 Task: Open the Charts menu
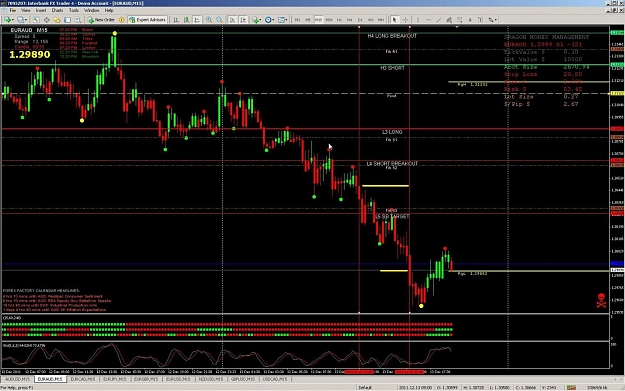tap(57, 10)
